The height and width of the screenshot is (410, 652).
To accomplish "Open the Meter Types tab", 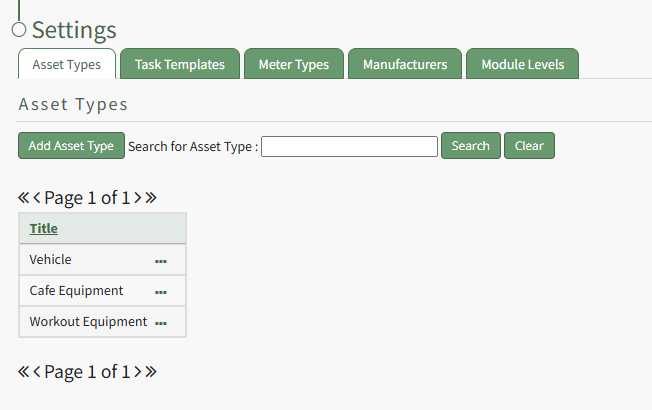I will pos(294,64).
